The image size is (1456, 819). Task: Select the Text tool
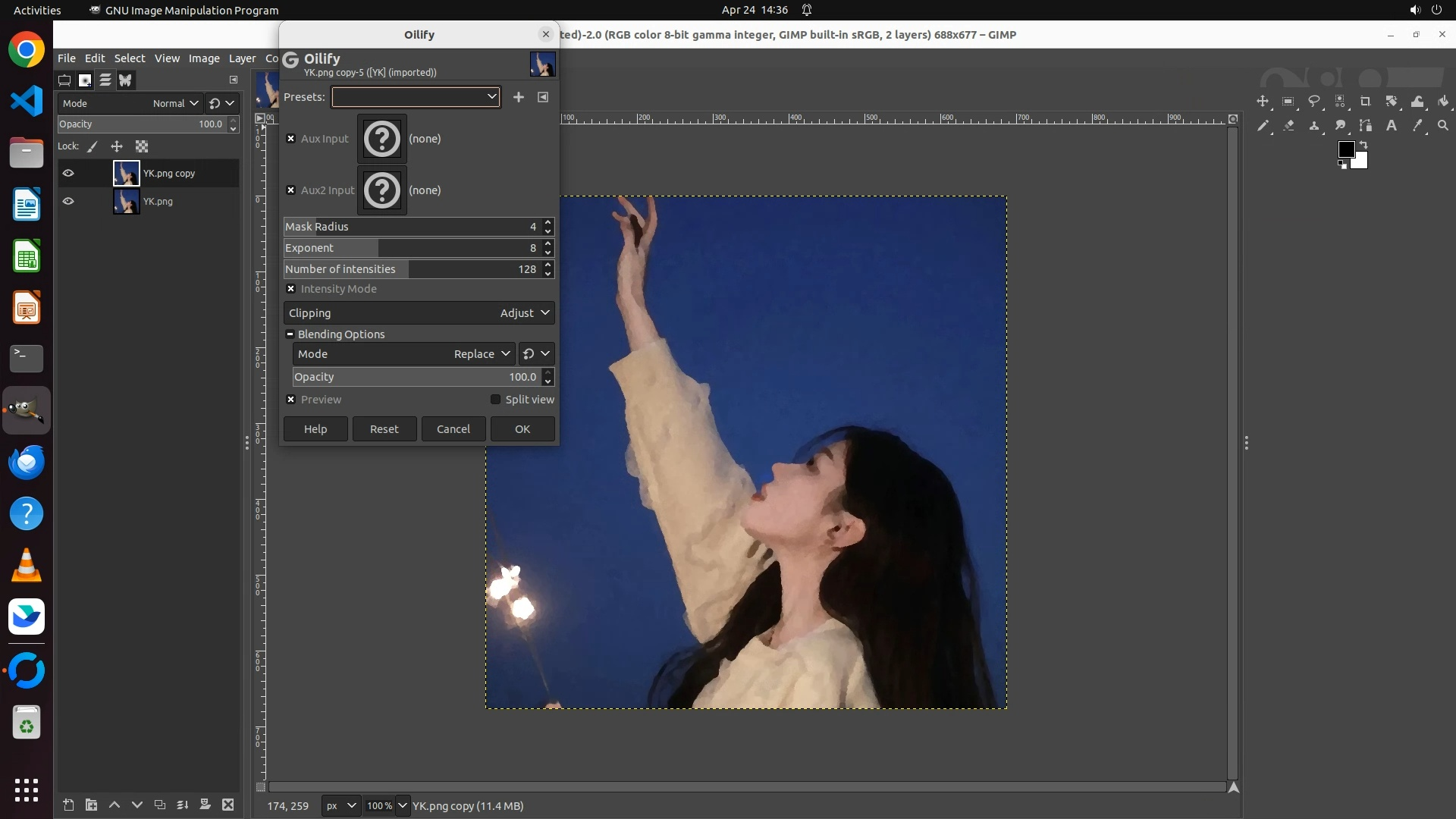1392,126
